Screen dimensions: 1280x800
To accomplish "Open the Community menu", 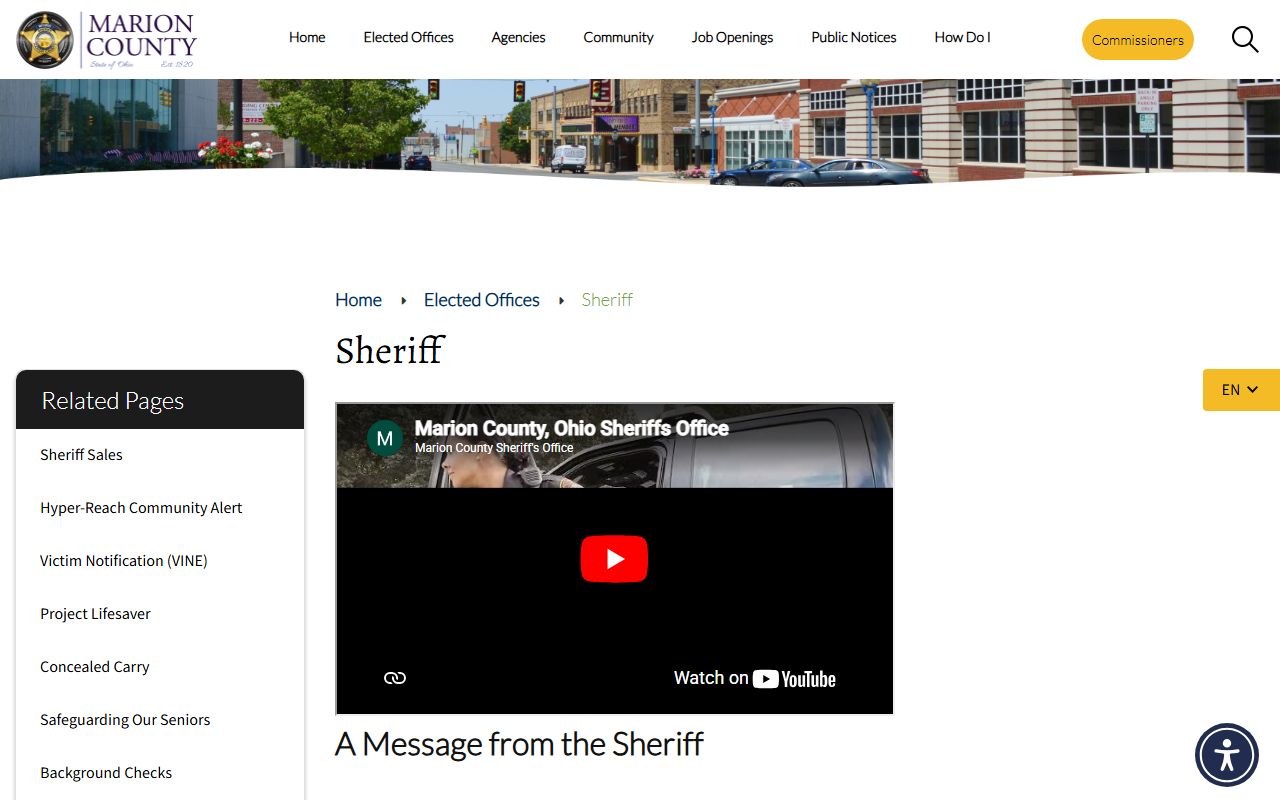I will [618, 37].
